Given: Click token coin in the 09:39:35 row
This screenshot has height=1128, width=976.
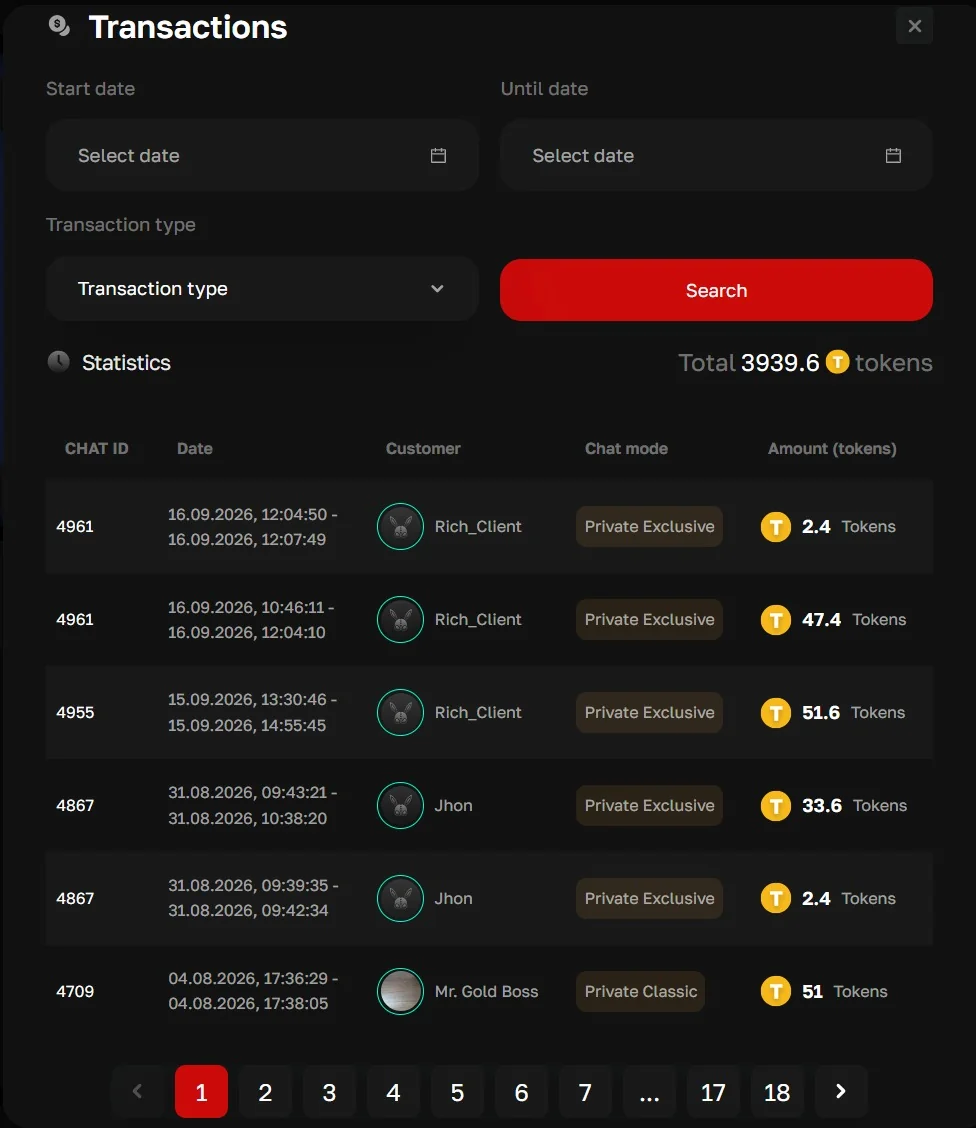Looking at the screenshot, I should click(775, 899).
